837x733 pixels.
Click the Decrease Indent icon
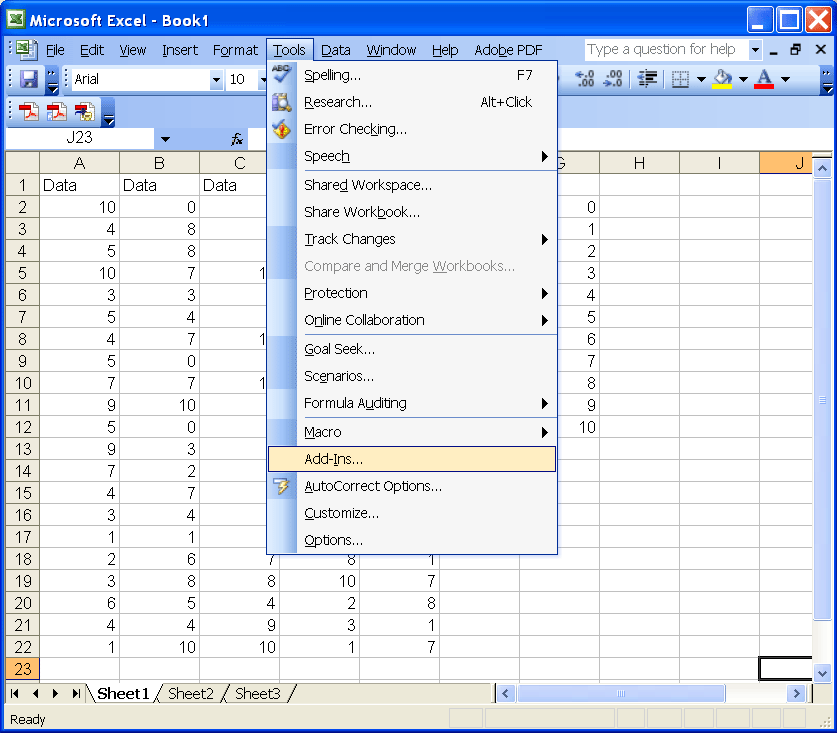coord(647,79)
